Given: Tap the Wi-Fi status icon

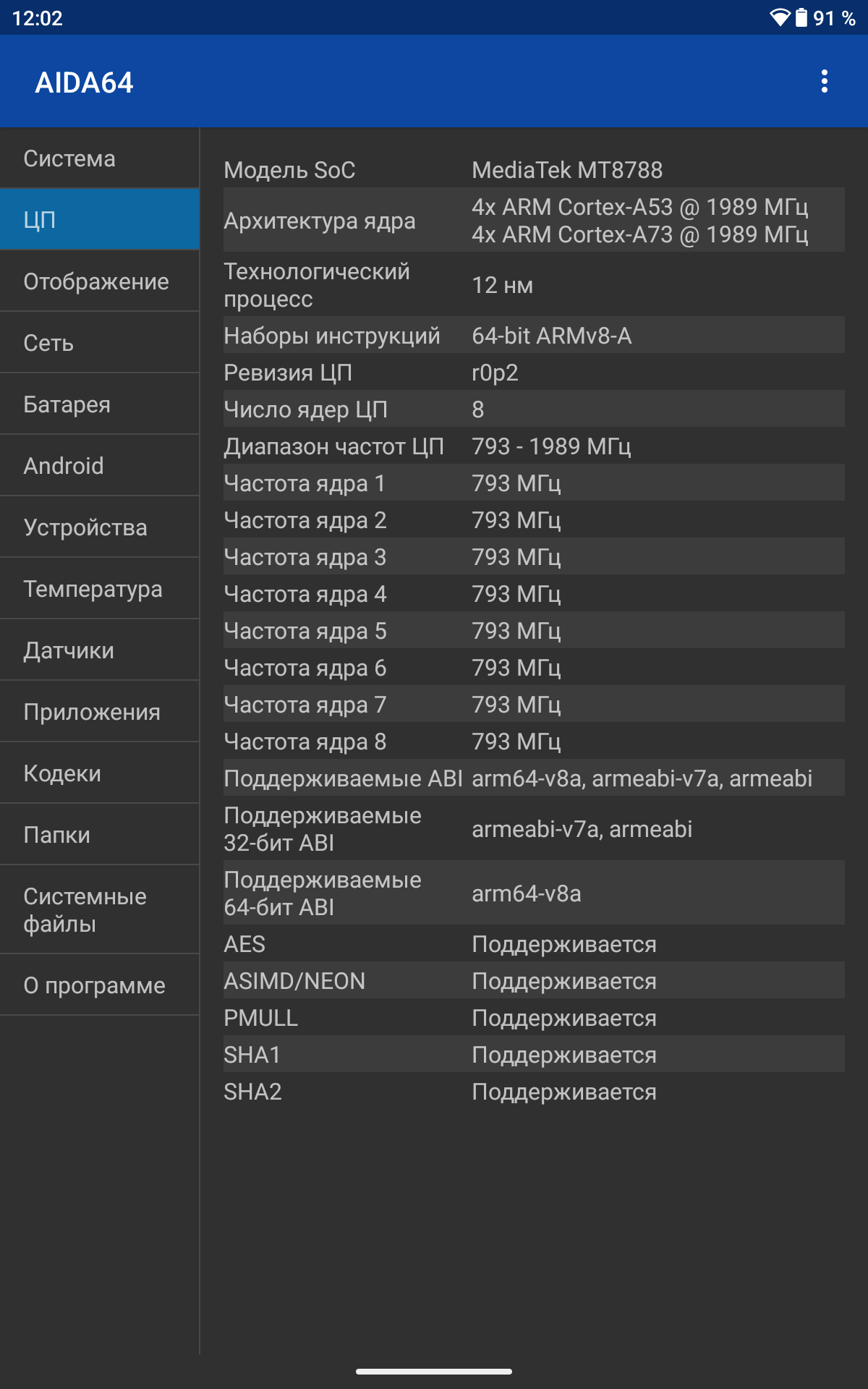Looking at the screenshot, I should click(x=779, y=17).
